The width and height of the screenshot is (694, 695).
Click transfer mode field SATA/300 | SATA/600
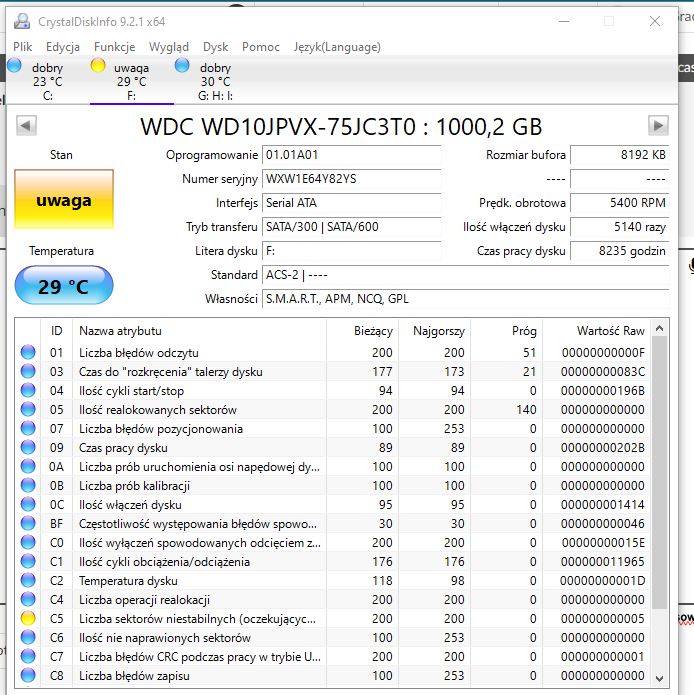pyautogui.click(x=351, y=227)
